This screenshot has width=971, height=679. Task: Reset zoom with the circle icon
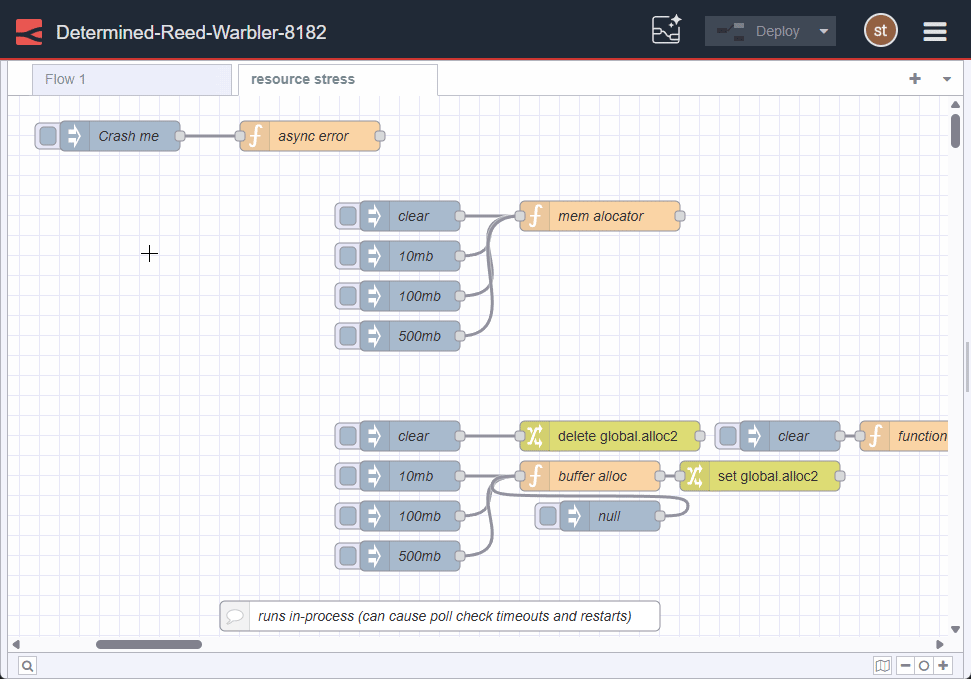click(x=923, y=665)
